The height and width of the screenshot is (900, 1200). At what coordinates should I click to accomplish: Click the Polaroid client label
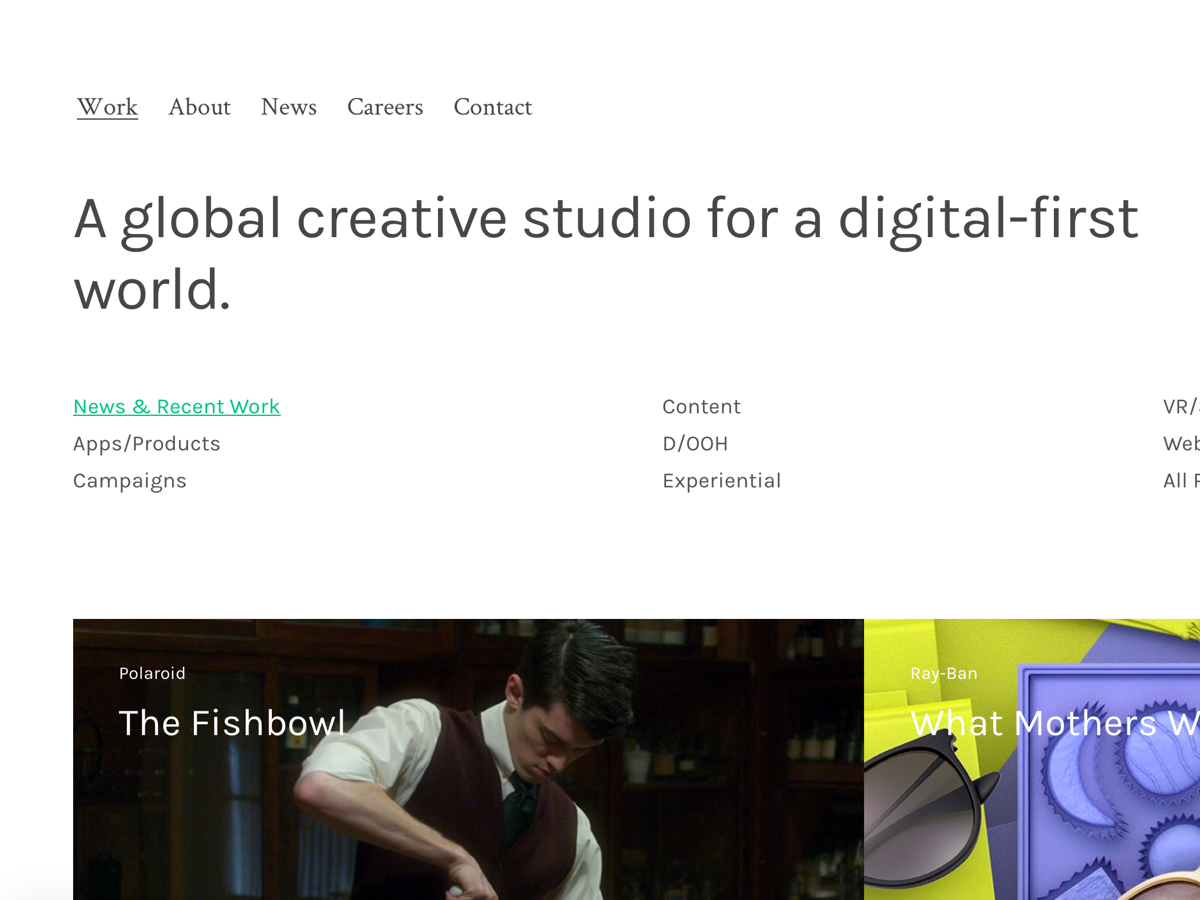[x=152, y=674]
